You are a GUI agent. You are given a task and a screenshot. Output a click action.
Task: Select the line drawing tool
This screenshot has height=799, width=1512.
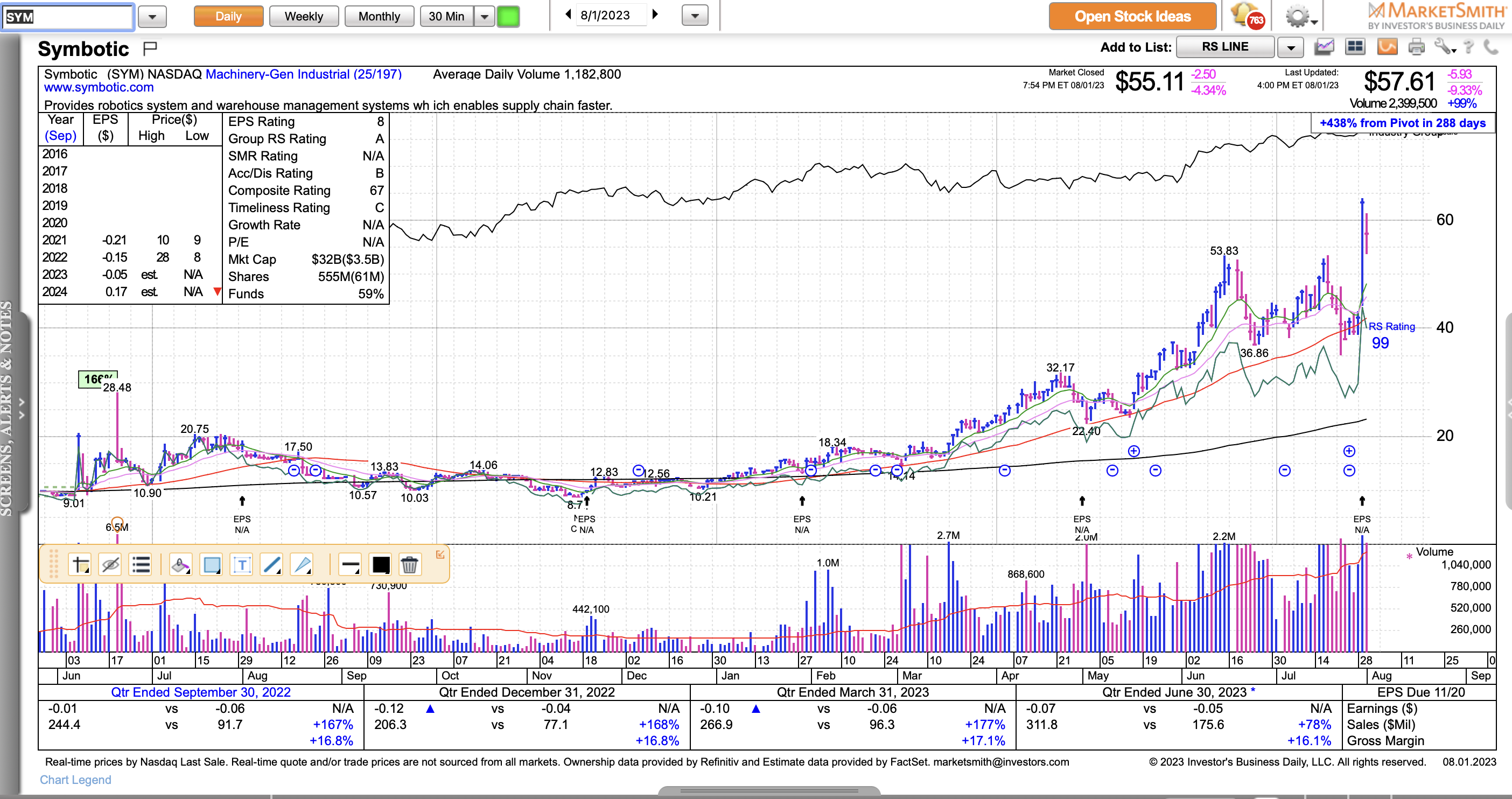271,565
